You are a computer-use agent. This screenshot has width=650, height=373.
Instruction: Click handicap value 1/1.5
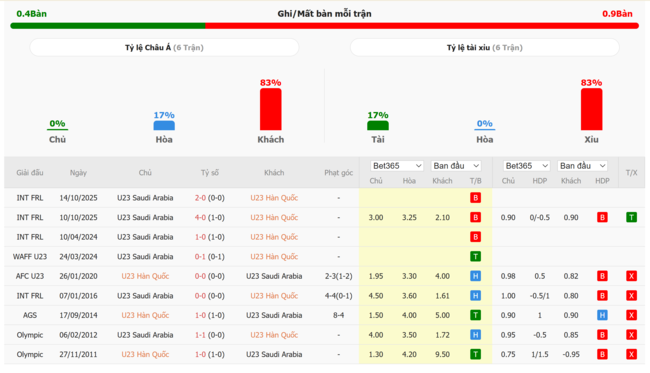pyautogui.click(x=540, y=354)
